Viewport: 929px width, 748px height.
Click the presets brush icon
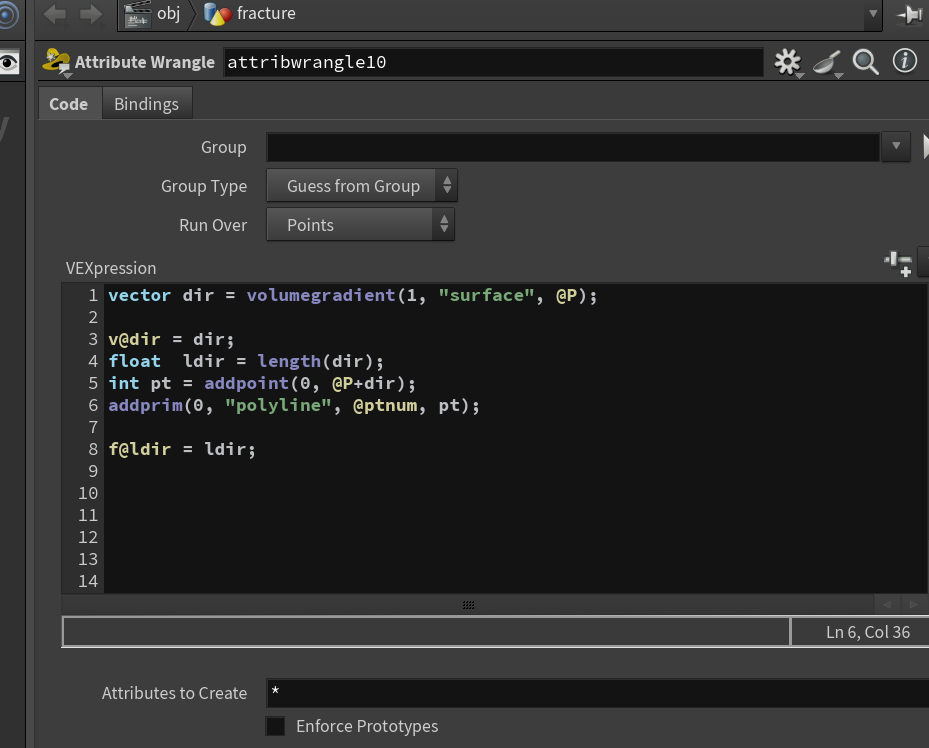(827, 62)
